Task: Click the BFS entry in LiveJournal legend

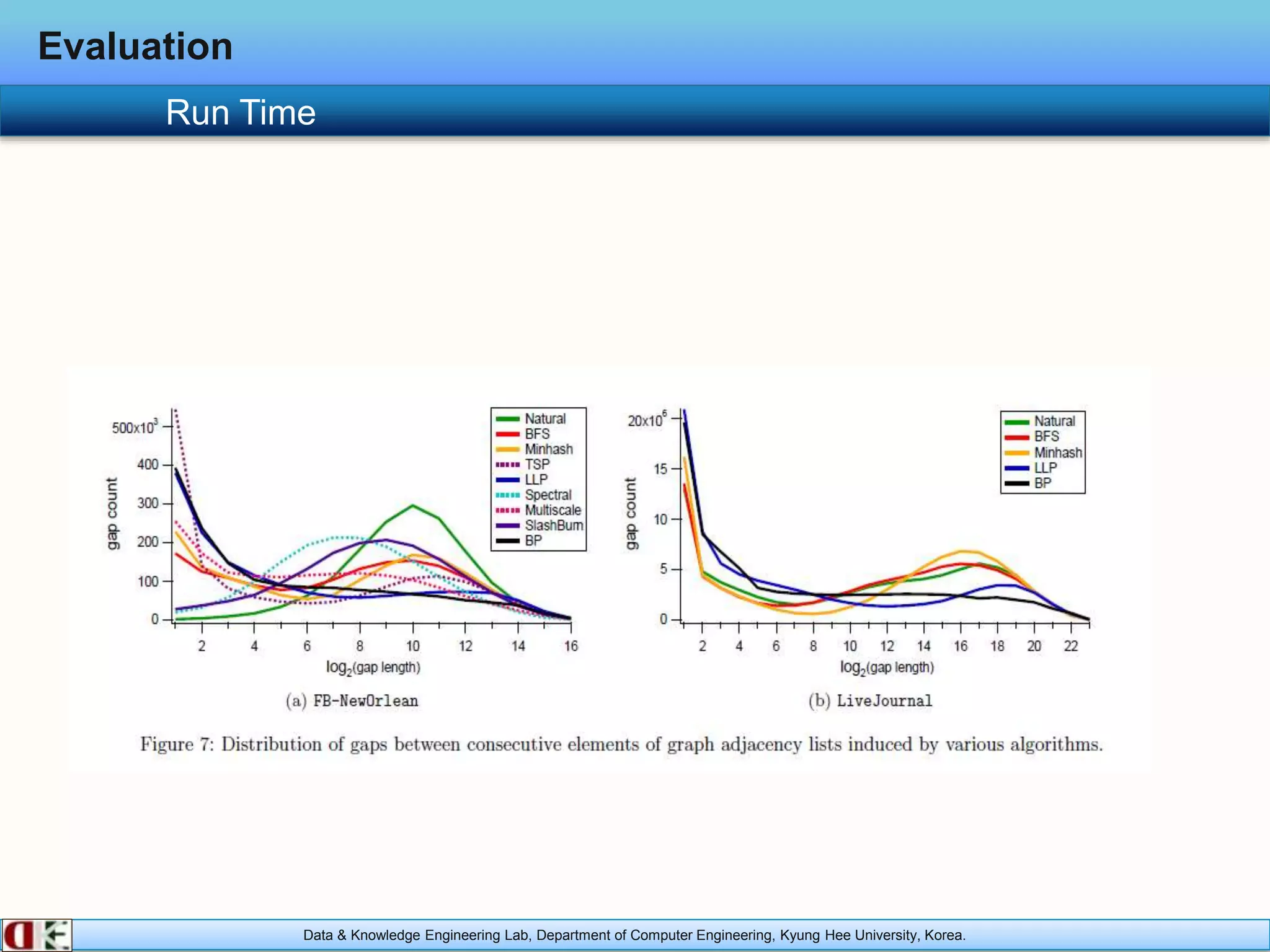Action: coord(1032,437)
